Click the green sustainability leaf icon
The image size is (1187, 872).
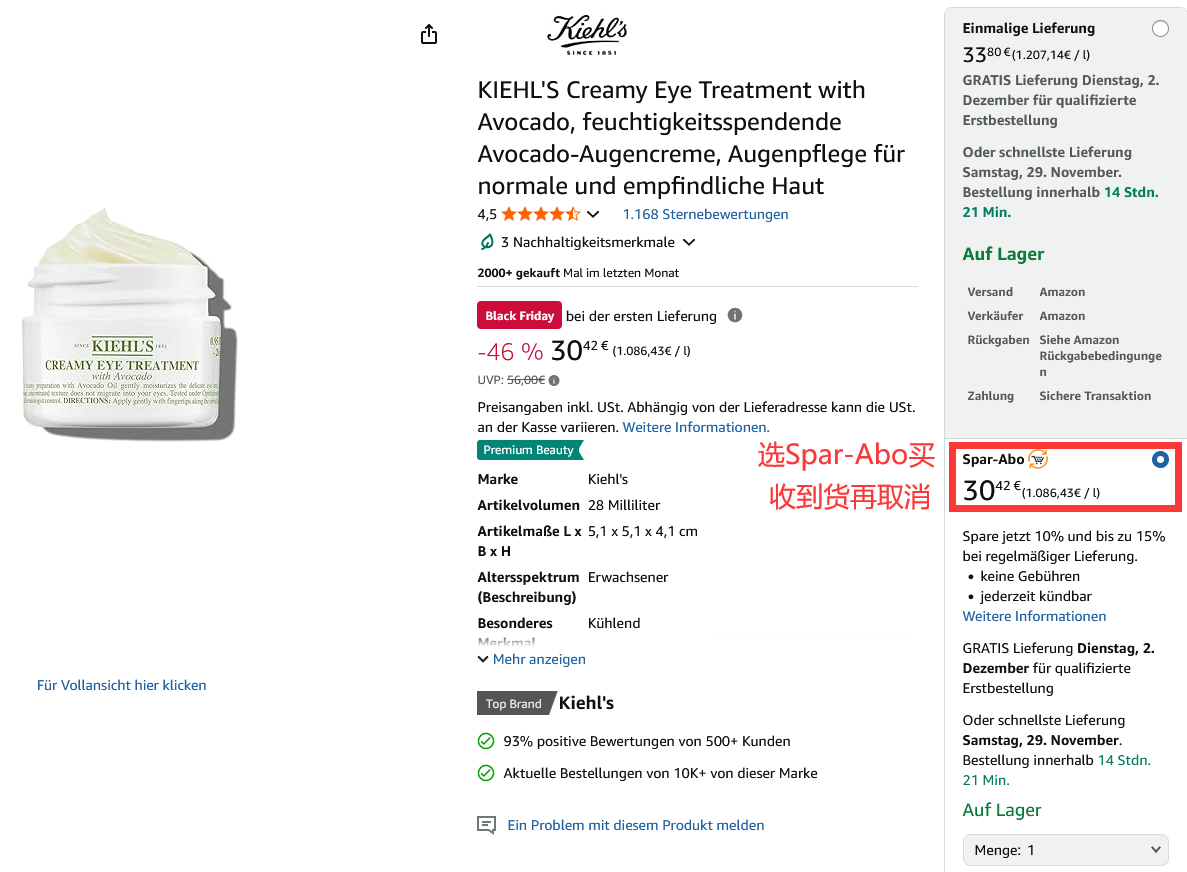coord(487,242)
